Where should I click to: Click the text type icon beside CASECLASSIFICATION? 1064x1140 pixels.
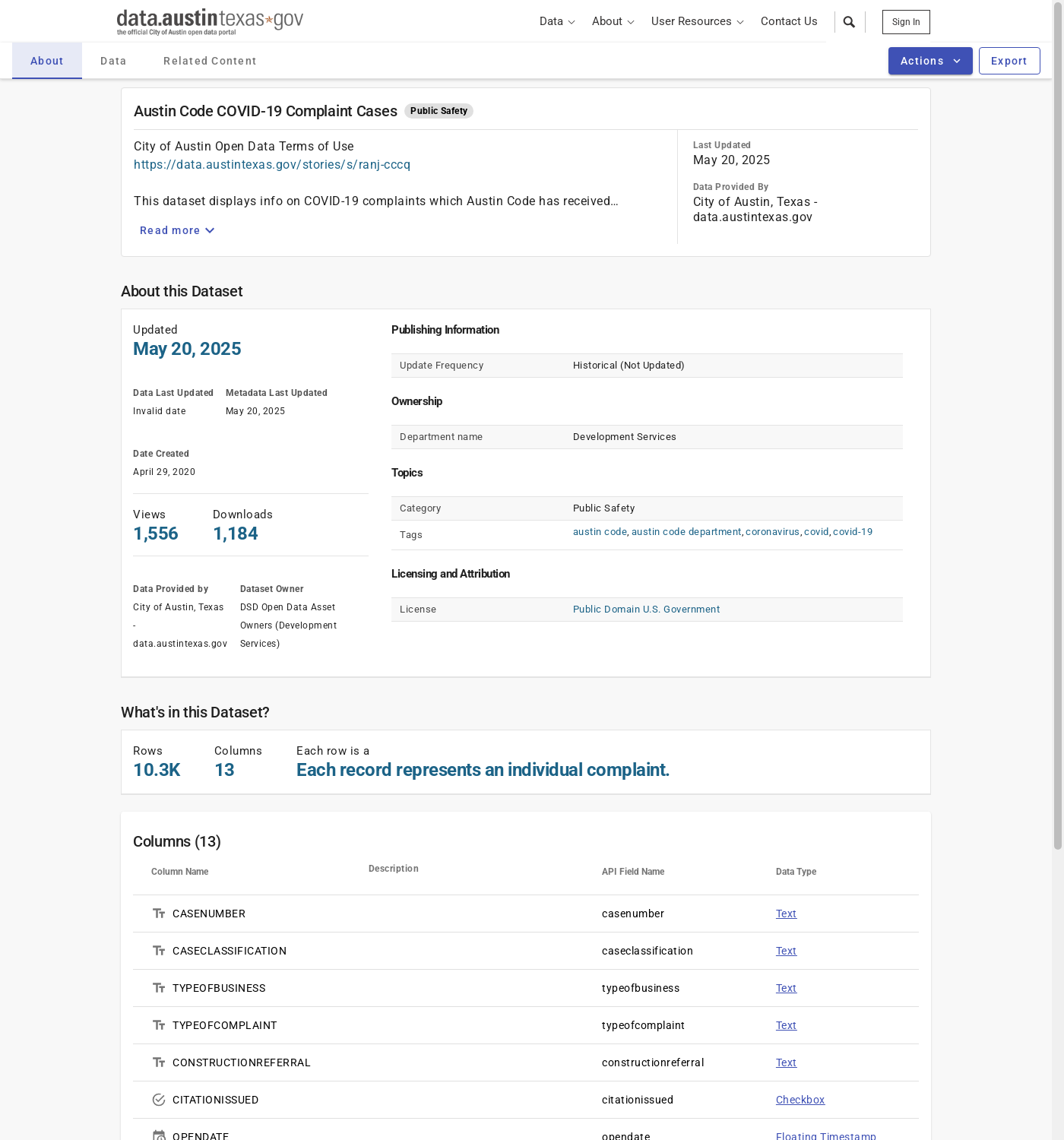(x=159, y=951)
